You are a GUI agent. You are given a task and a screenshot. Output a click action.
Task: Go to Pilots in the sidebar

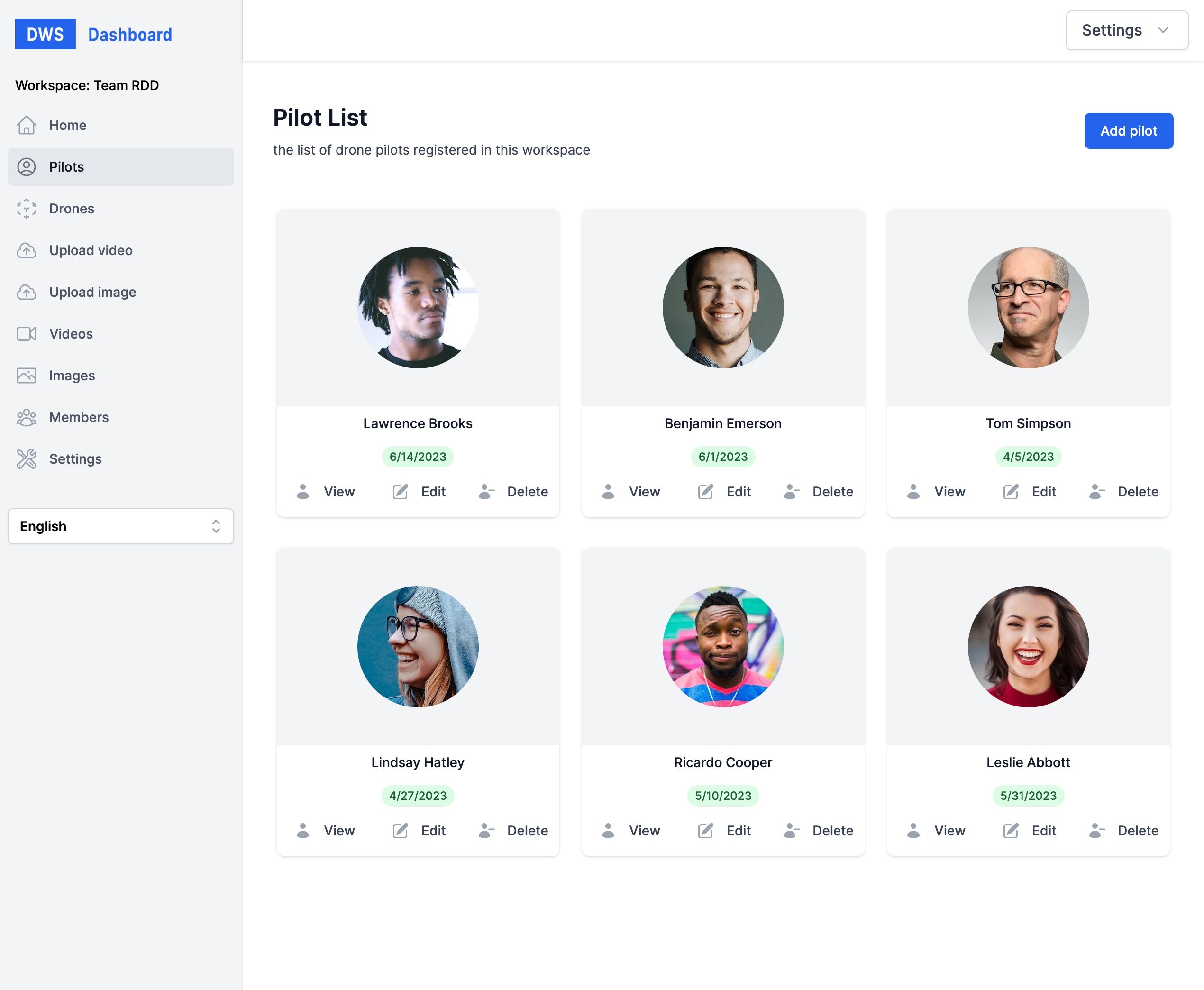point(66,167)
